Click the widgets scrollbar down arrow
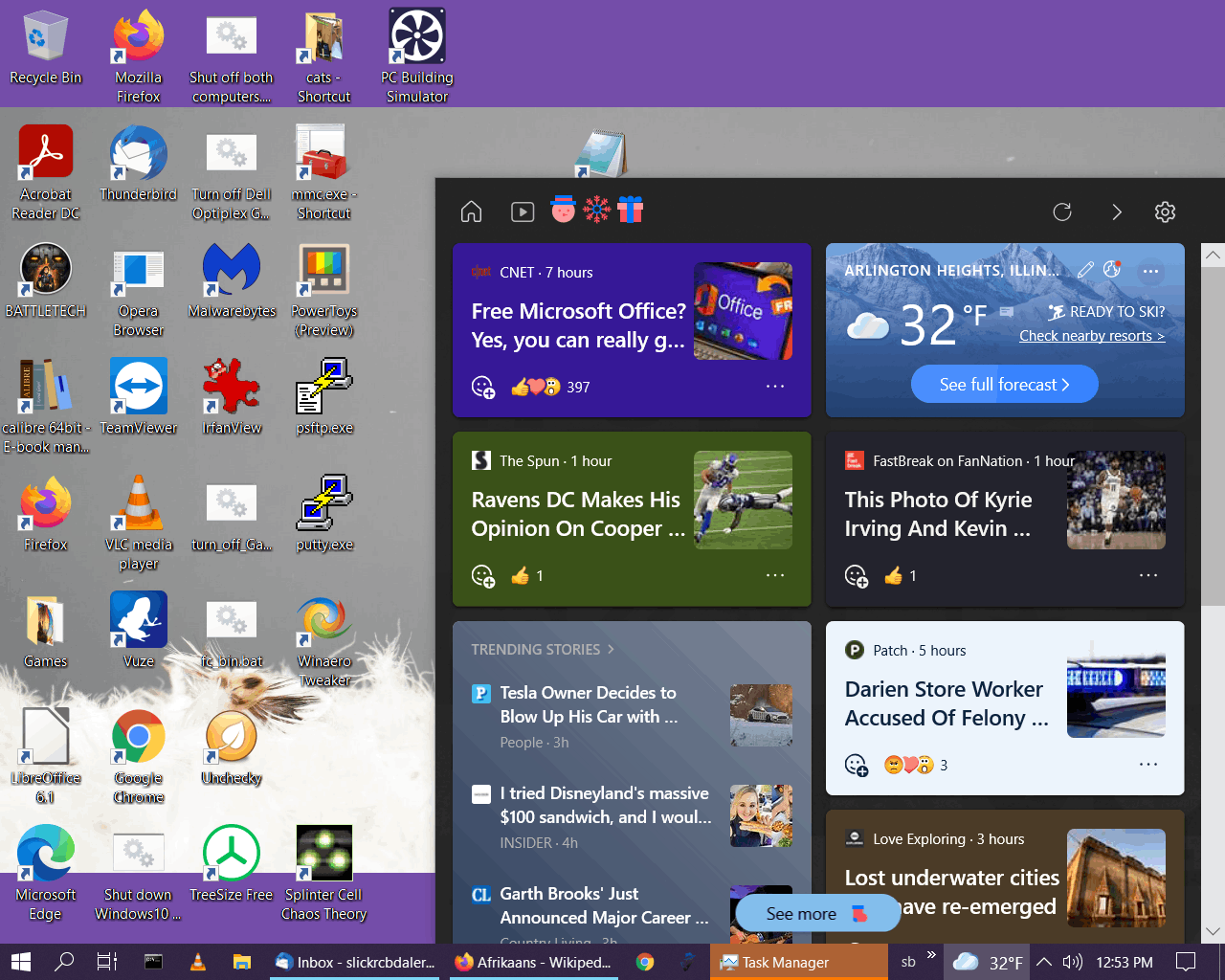 (1214, 931)
